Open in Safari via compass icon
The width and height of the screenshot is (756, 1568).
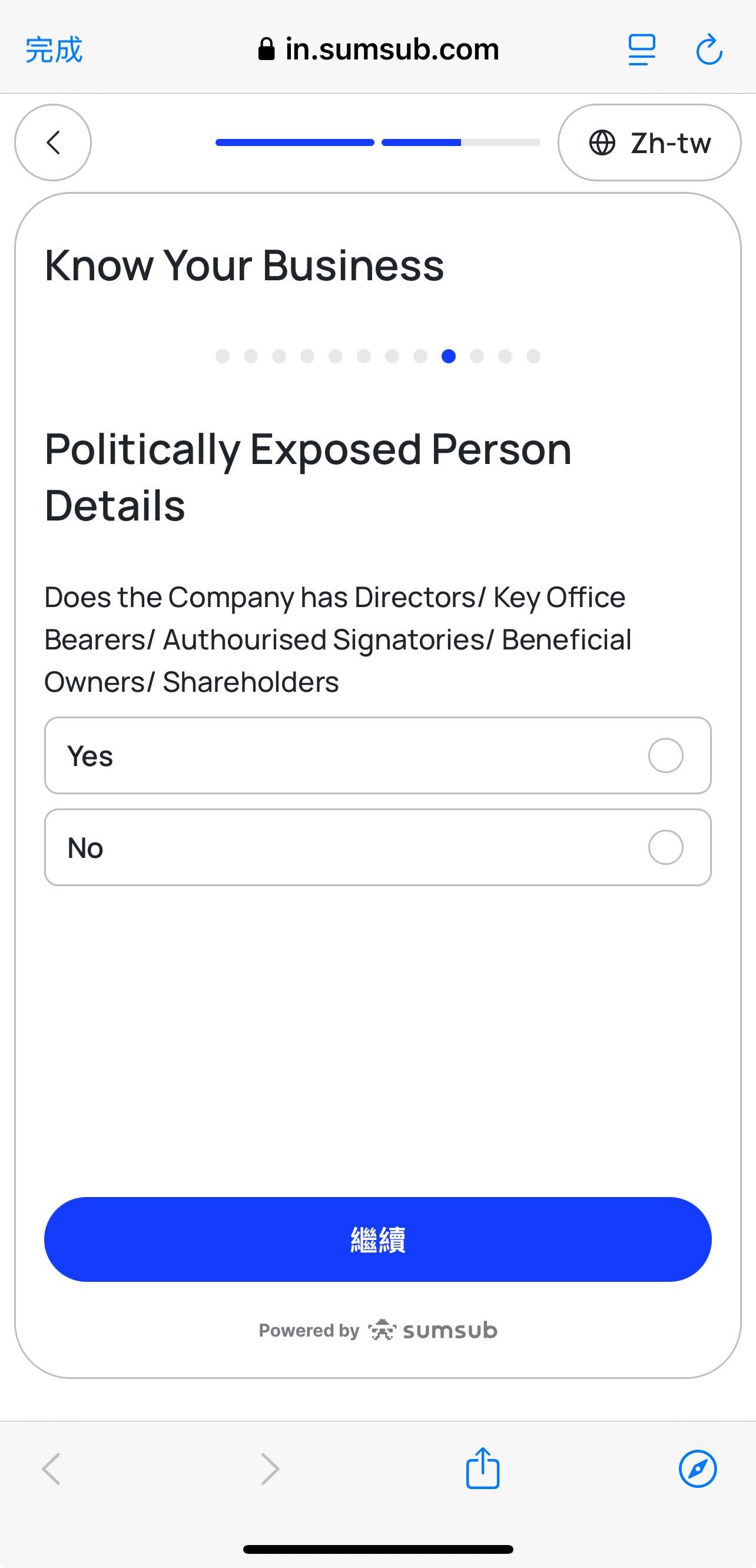698,1468
